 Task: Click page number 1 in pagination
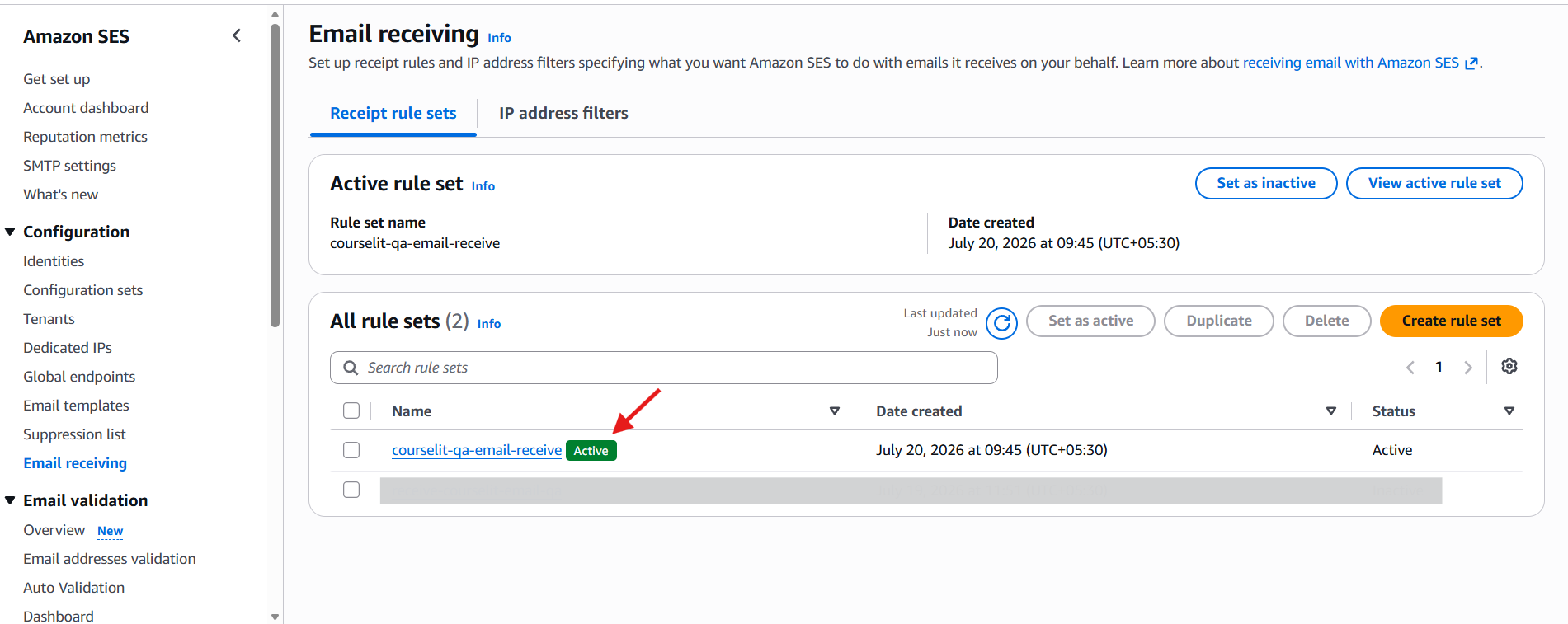pos(1439,368)
